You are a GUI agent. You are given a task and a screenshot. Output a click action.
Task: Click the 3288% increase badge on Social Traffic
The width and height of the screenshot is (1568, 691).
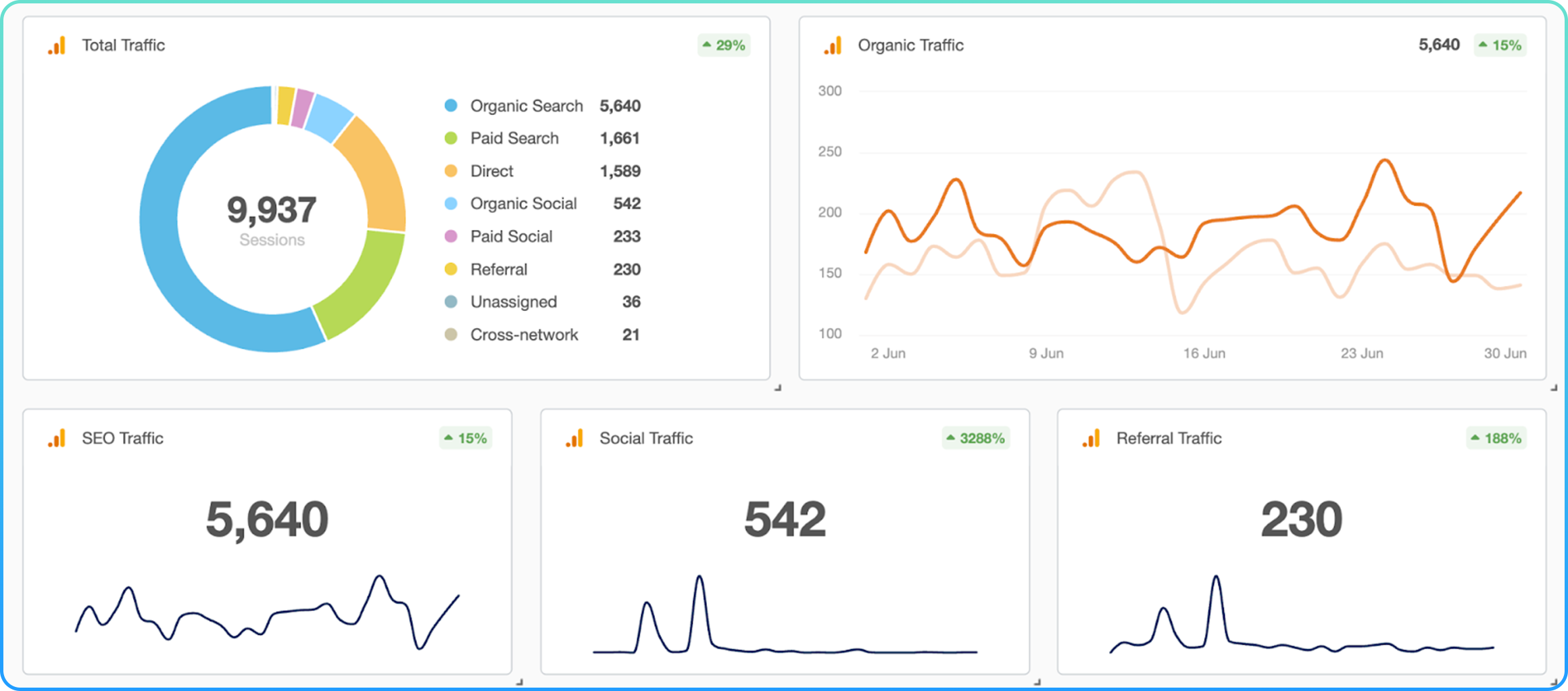(975, 438)
